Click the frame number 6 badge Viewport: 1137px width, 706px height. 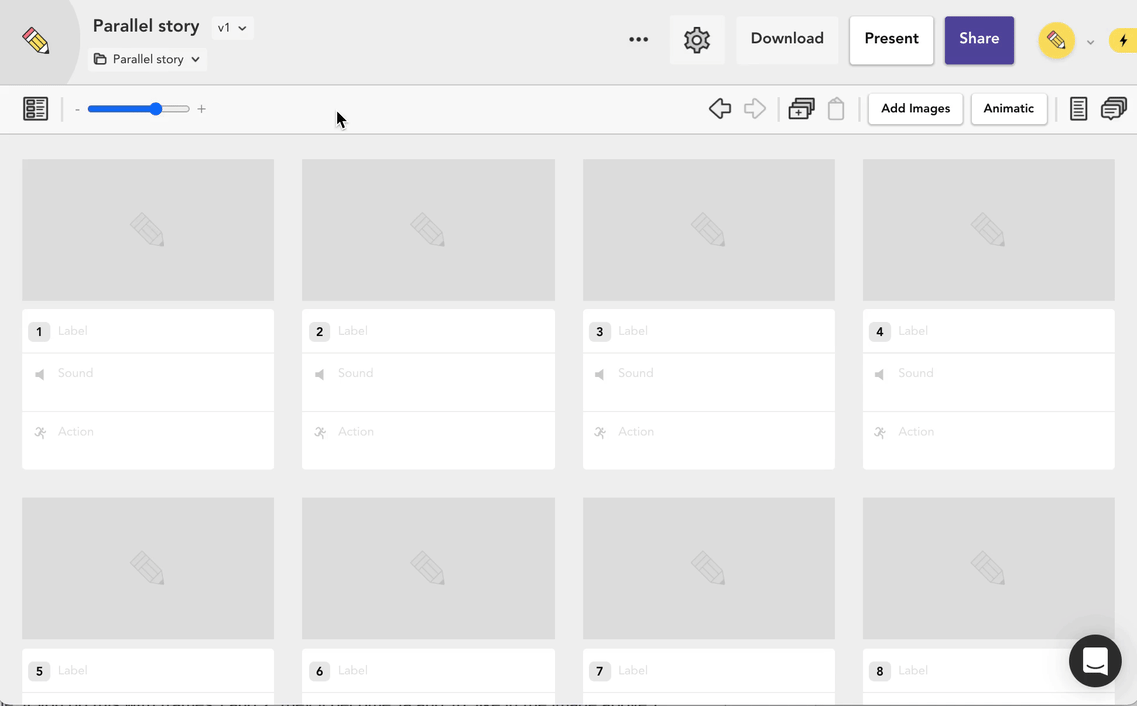point(319,670)
